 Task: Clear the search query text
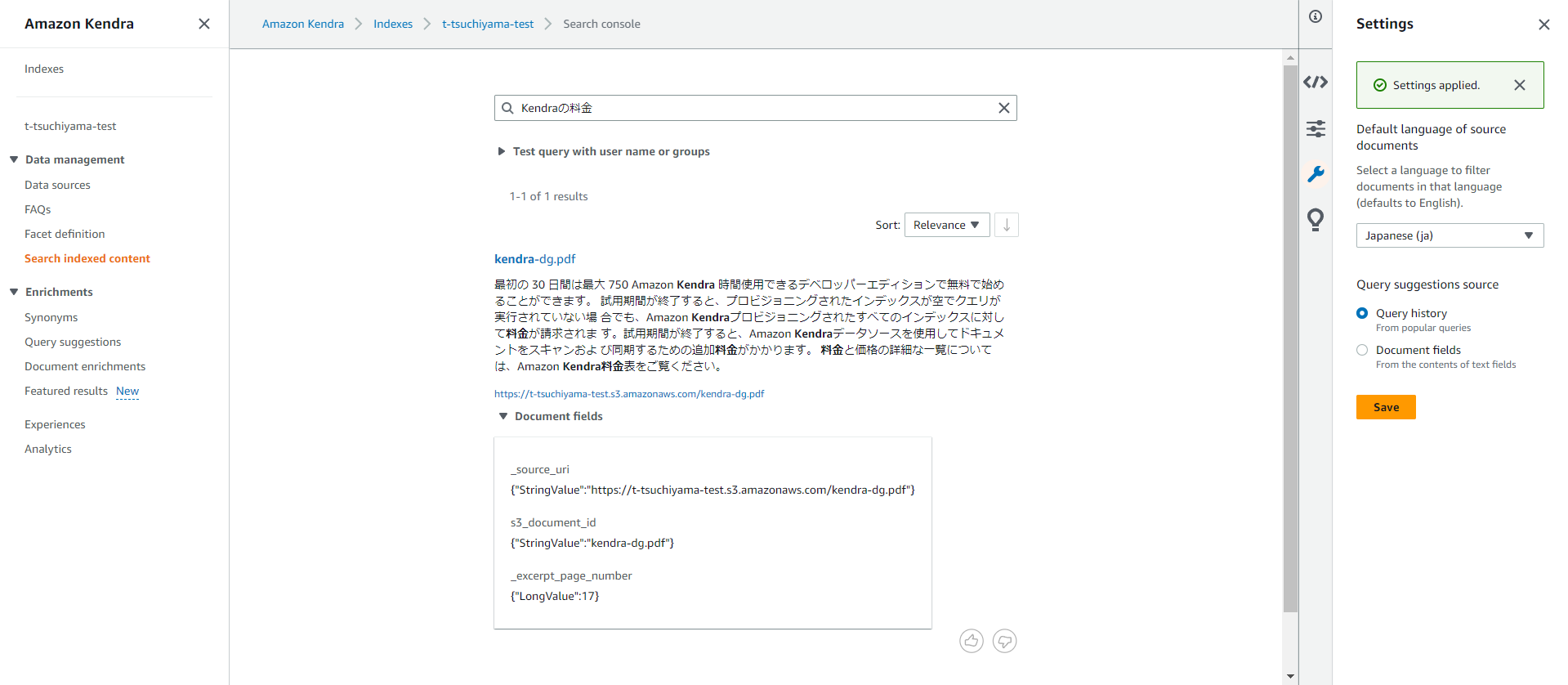(x=1003, y=108)
